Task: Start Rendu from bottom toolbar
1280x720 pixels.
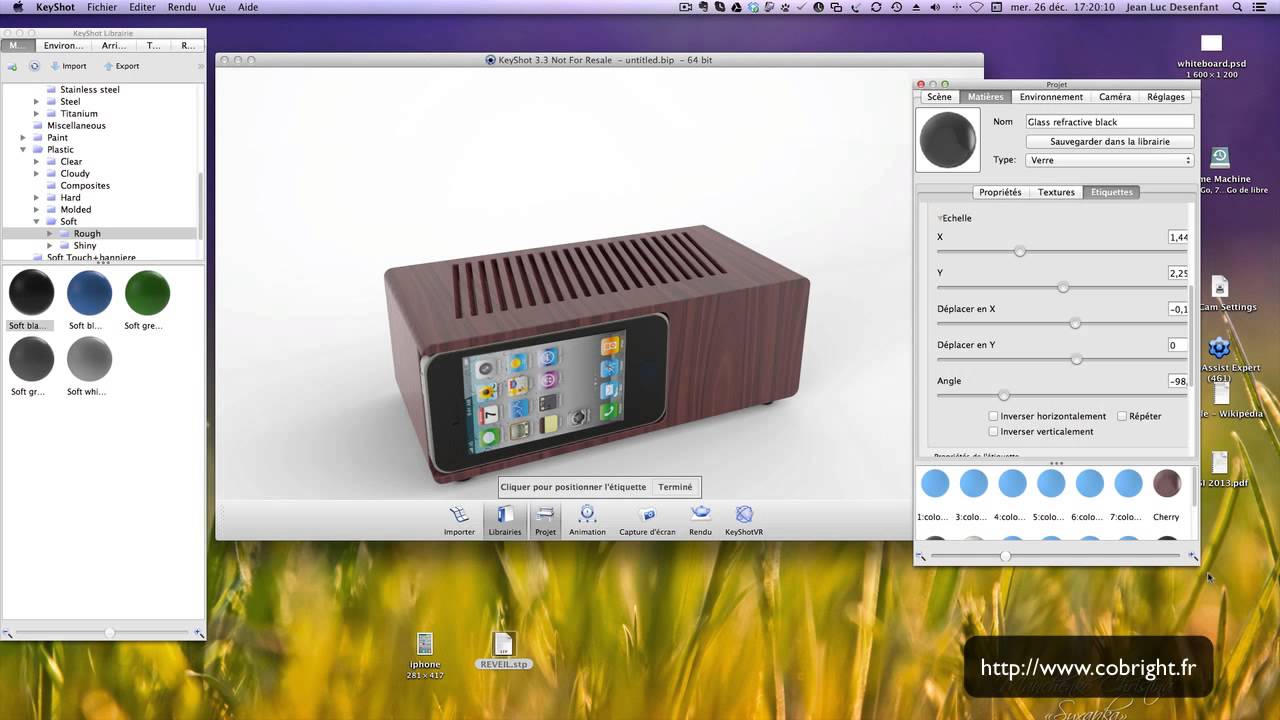Action: [x=700, y=520]
